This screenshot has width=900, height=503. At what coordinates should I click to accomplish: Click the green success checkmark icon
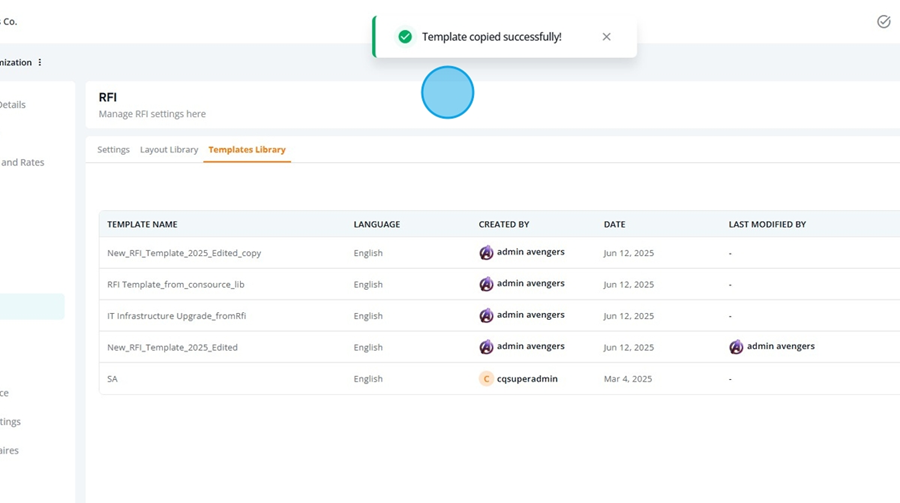click(x=405, y=37)
